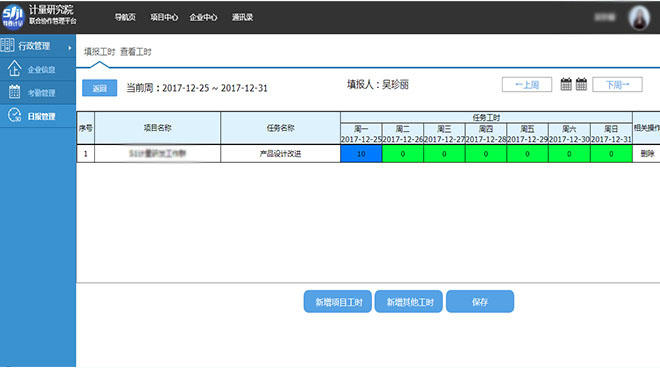Click the 填报人：吴珍丽 label
Screen dimensions: 660x368
pos(378,85)
